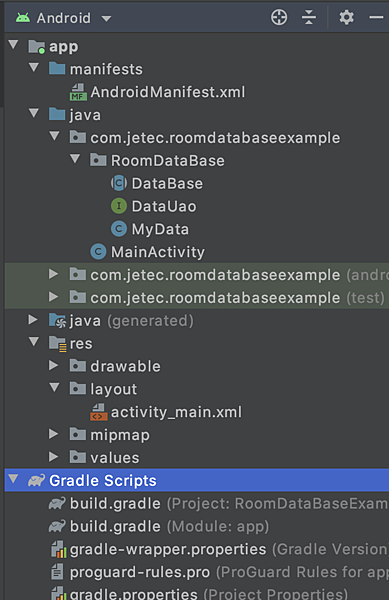389x600 pixels.
Task: Hide the project panel with minus icon
Action: click(376, 18)
